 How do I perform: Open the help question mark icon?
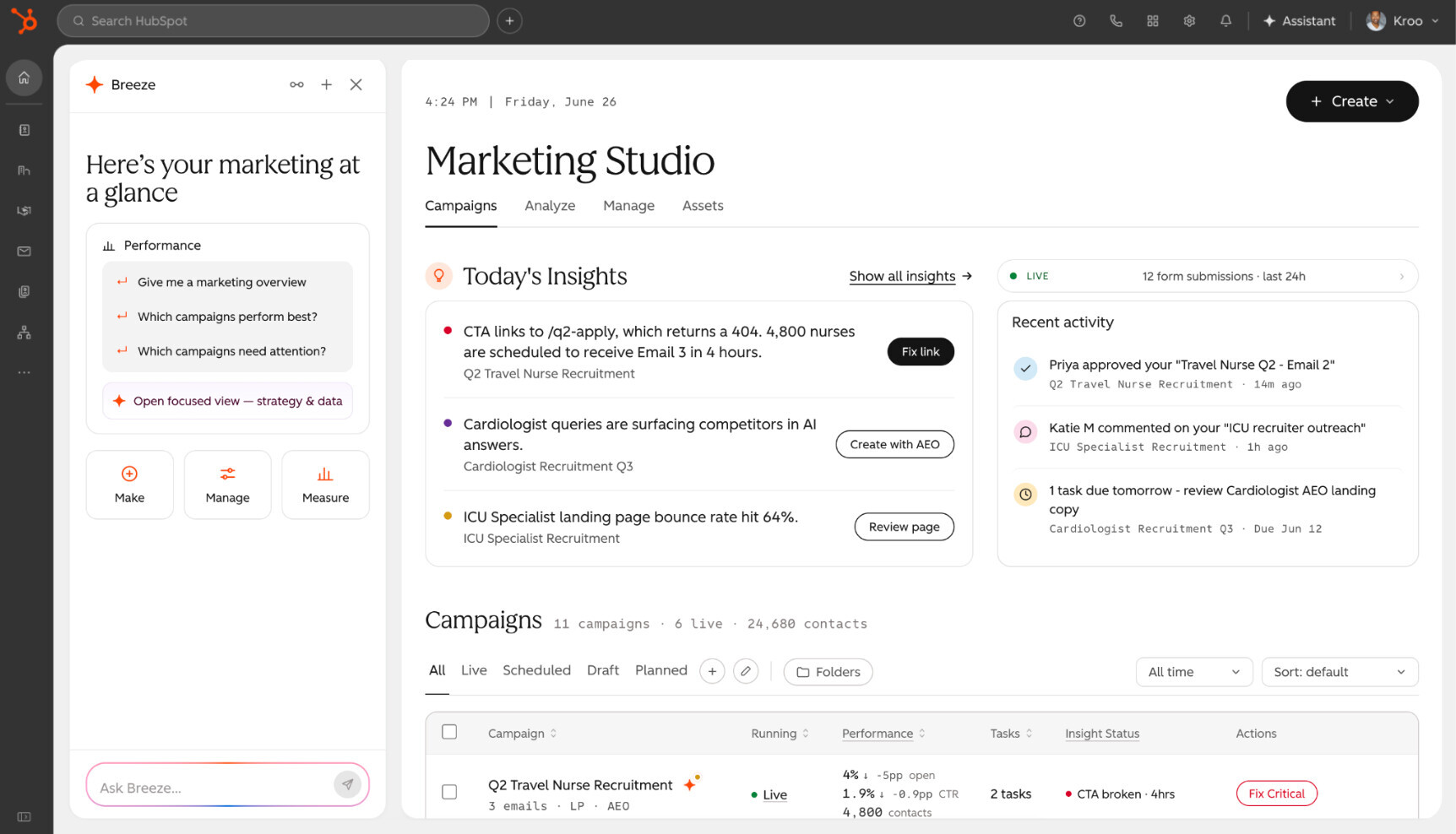click(1078, 20)
